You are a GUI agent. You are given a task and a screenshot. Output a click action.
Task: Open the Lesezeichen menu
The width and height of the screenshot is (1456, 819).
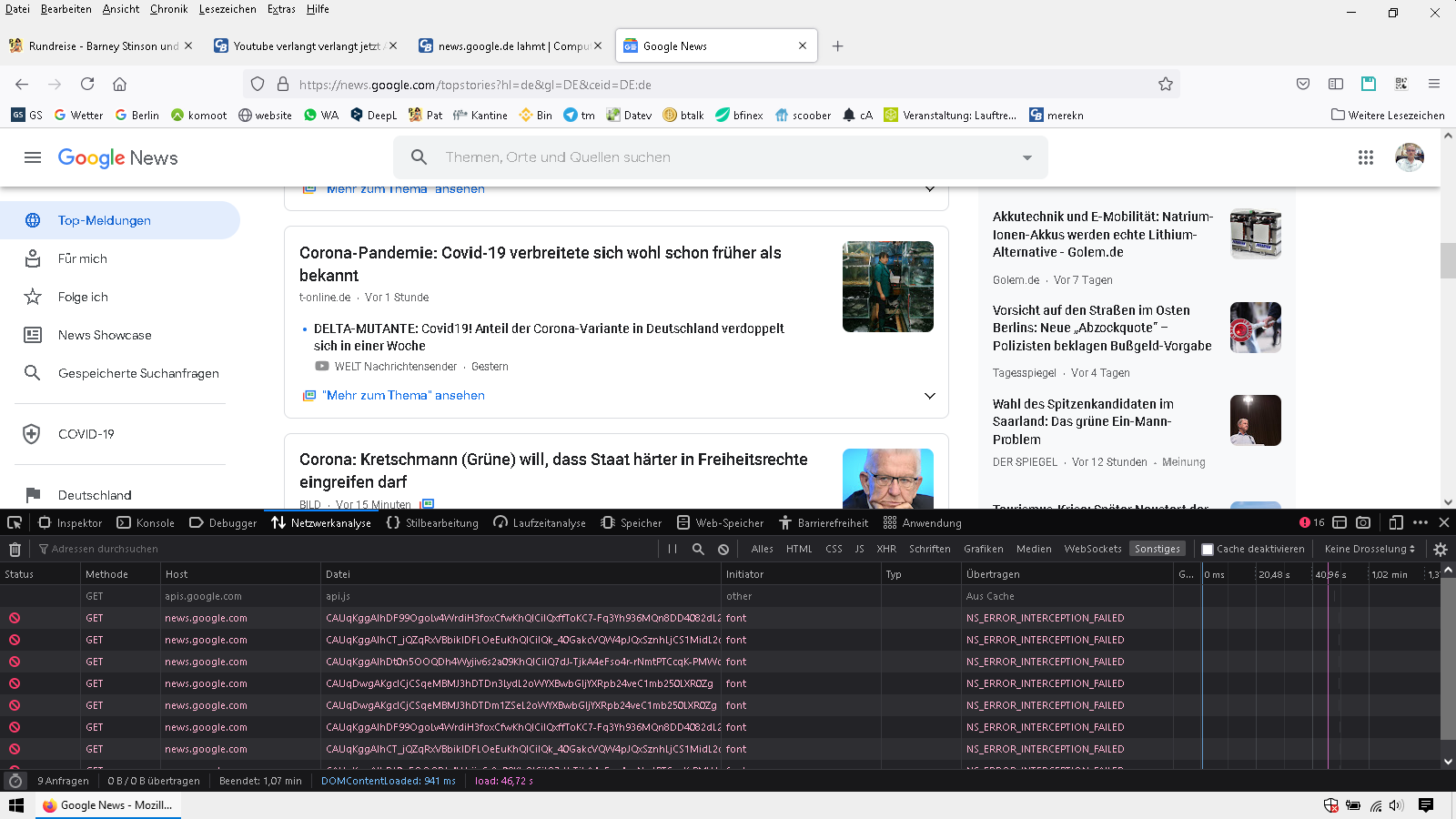227,9
